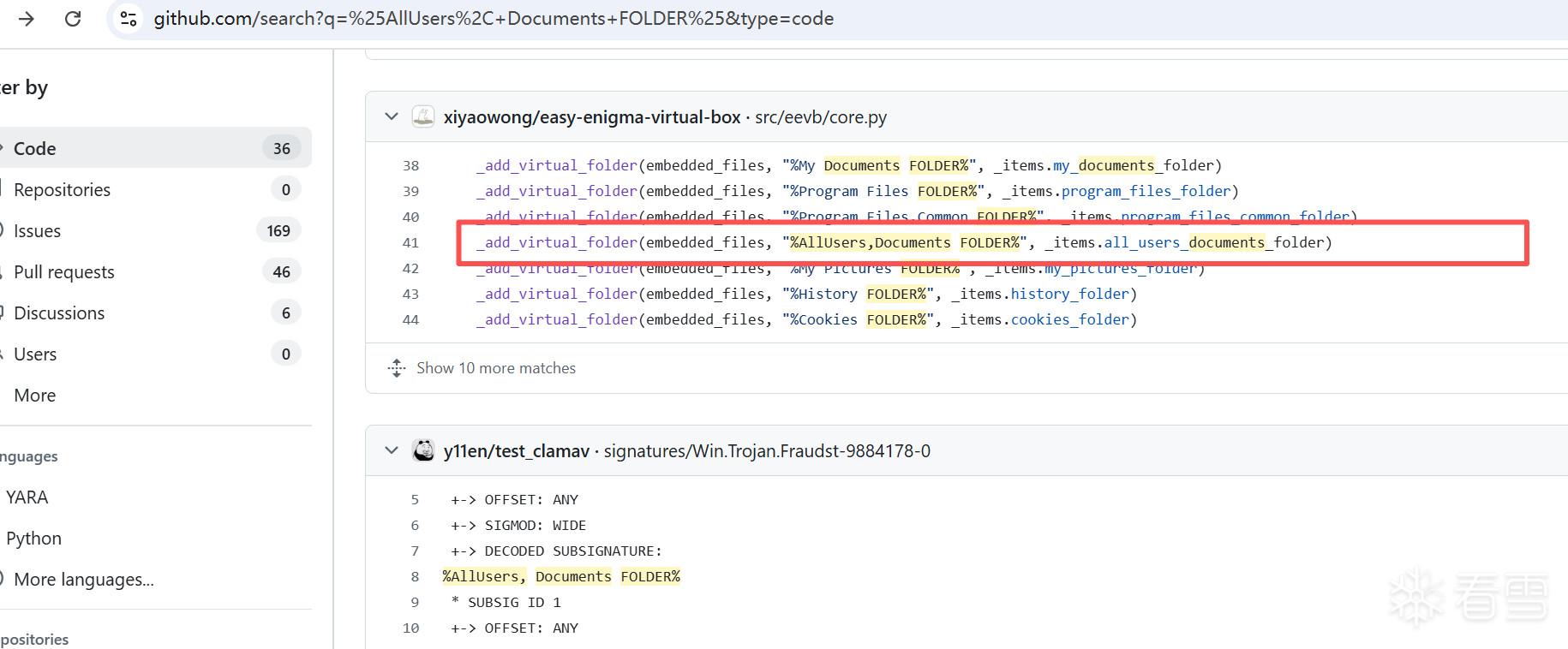The image size is (1568, 649).
Task: Click "program_files" in line 39 code
Action: tap(1116, 191)
